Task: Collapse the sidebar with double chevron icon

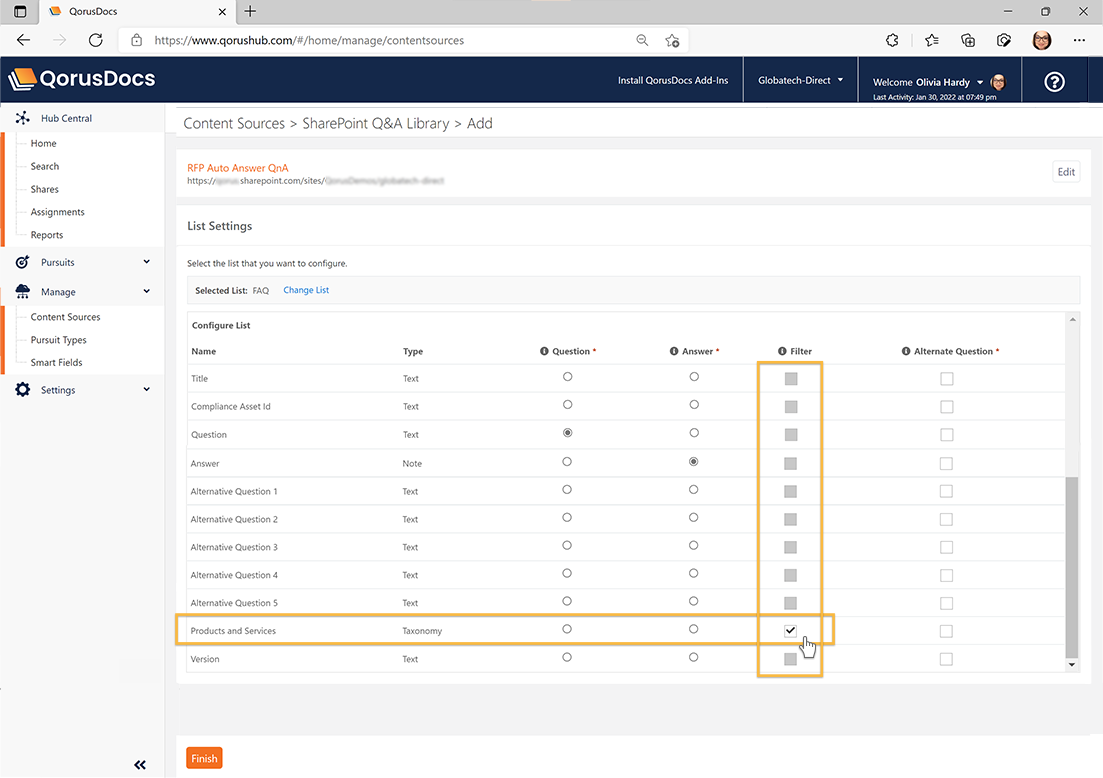Action: [140, 765]
